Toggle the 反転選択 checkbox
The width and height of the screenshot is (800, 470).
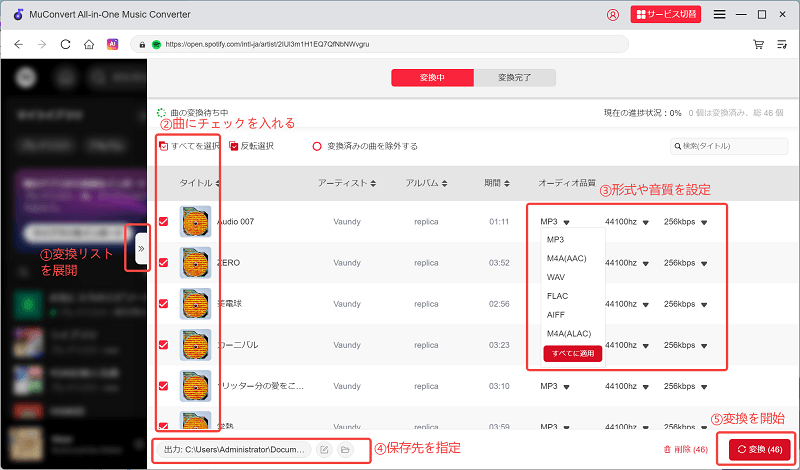pyautogui.click(x=234, y=146)
